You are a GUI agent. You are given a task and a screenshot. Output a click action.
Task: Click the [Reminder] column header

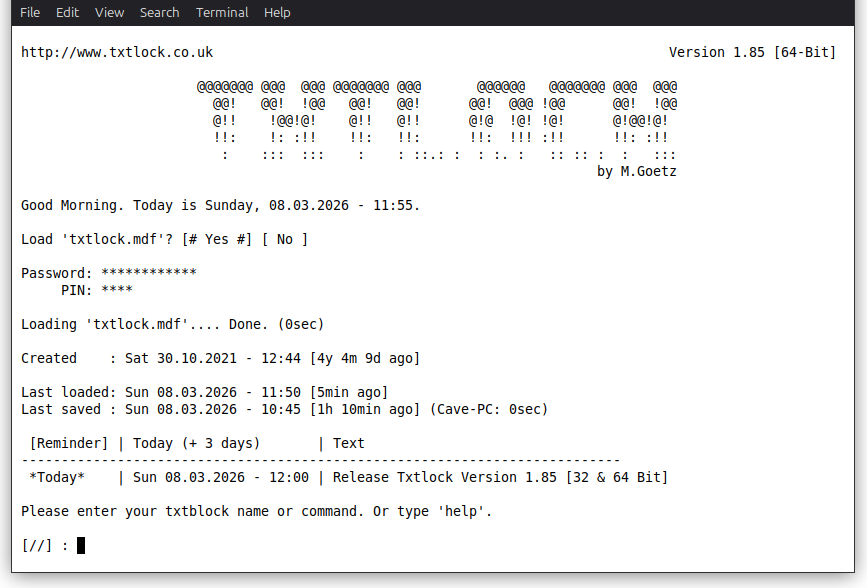point(69,443)
